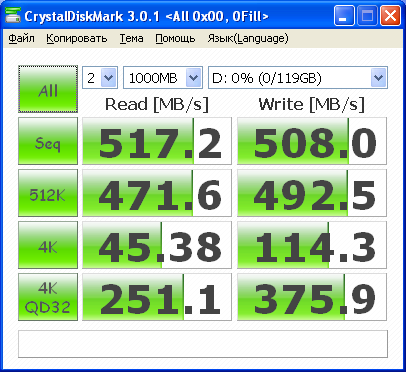406x372 pixels.
Task: Open the Тема menu
Action: [x=132, y=38]
